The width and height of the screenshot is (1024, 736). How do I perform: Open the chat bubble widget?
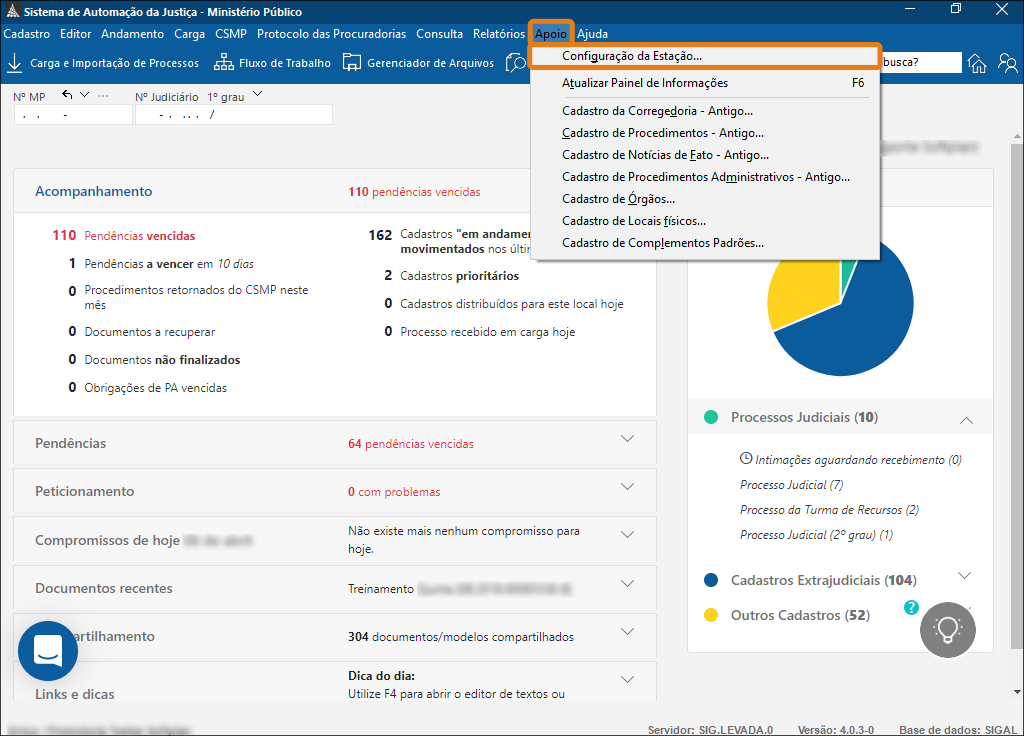coord(48,651)
